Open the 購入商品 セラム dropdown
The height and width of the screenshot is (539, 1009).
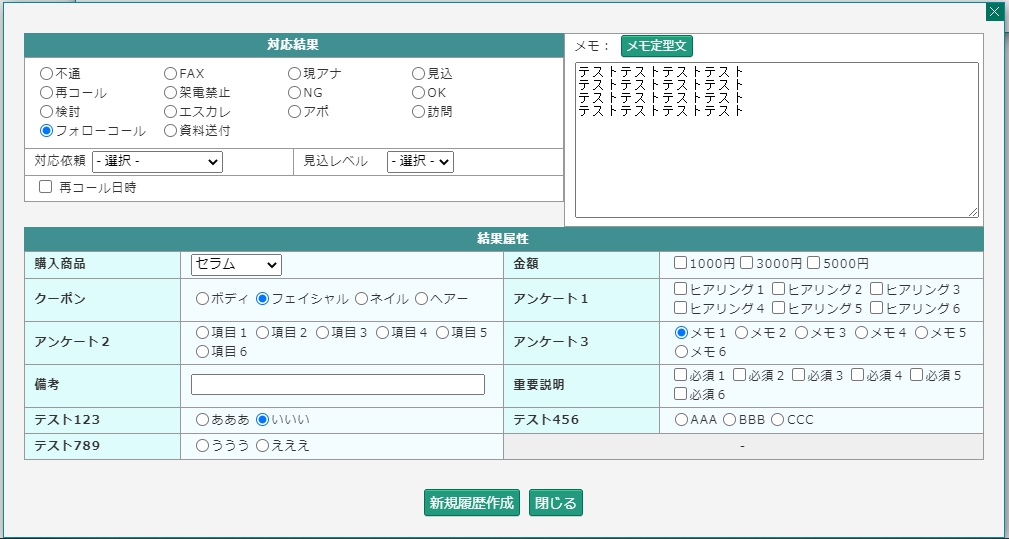236,264
